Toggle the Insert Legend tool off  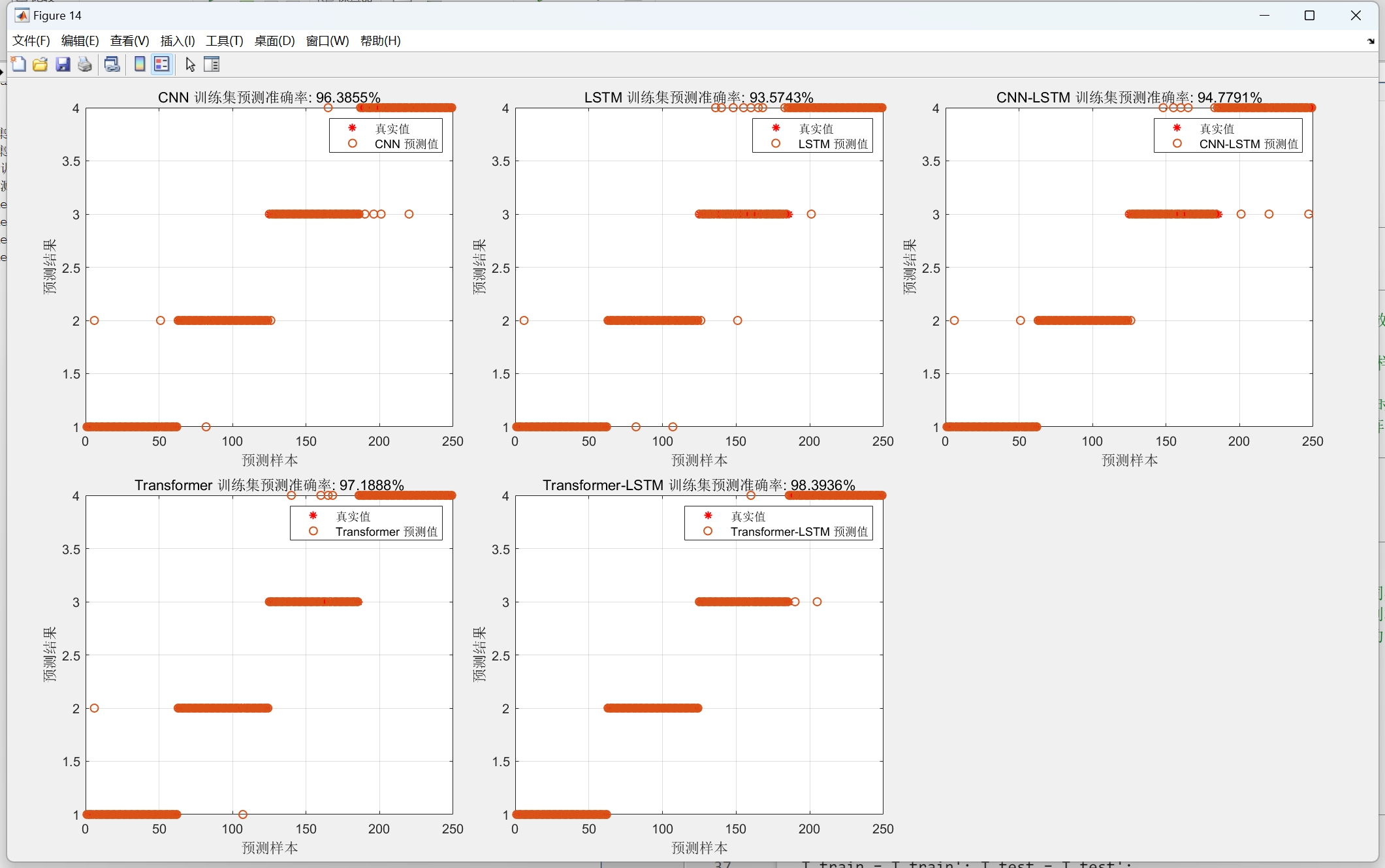(161, 64)
